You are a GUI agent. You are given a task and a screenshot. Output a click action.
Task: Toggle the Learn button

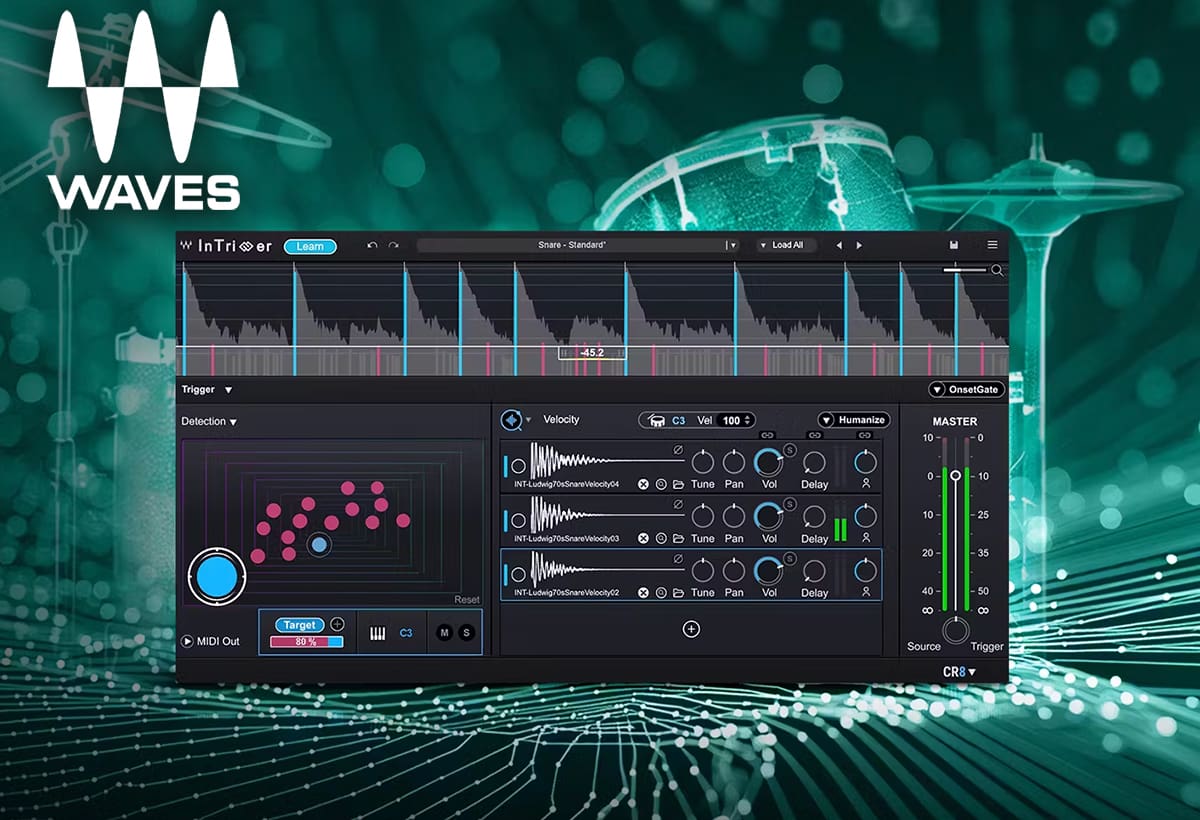pyautogui.click(x=310, y=246)
